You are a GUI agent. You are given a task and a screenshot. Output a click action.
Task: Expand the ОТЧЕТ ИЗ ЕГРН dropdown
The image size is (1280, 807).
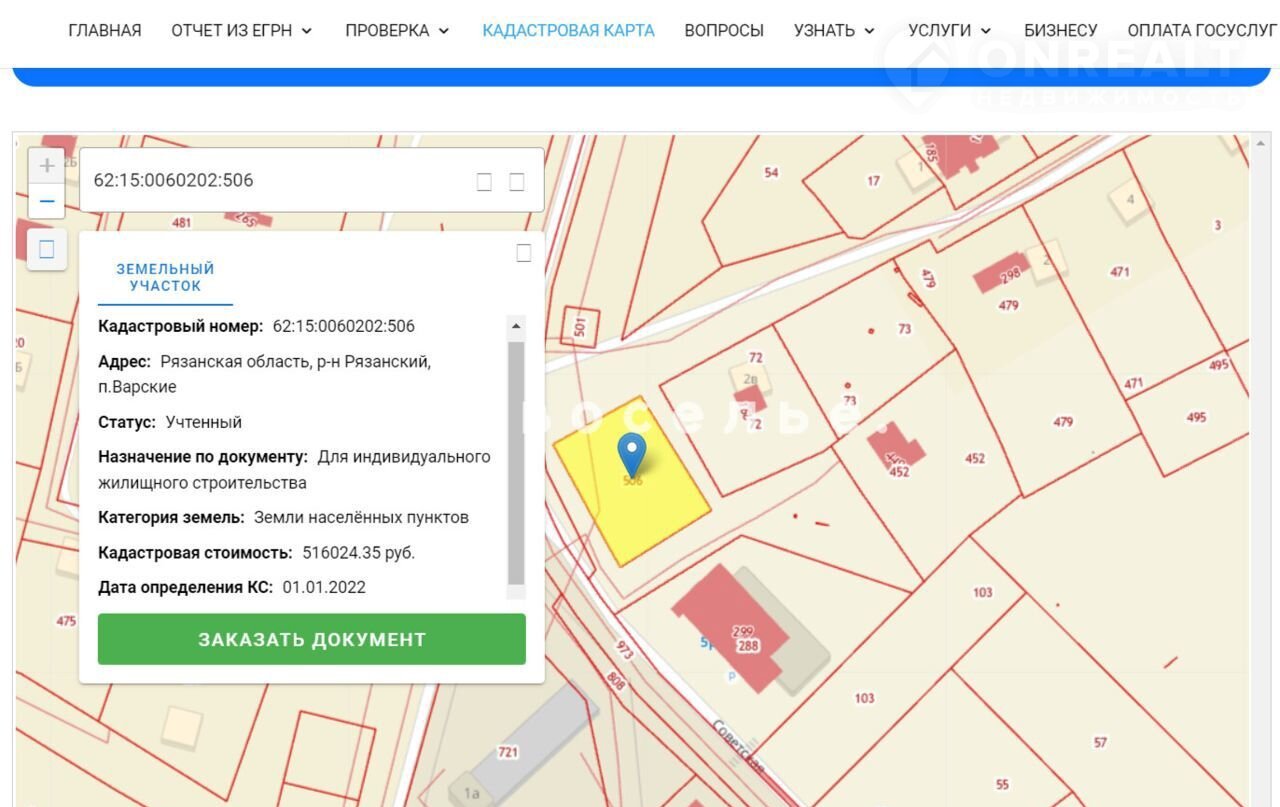[242, 31]
